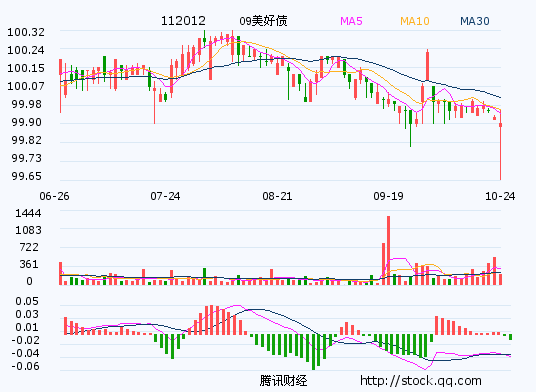Select the 10-24 date marker

point(500,196)
